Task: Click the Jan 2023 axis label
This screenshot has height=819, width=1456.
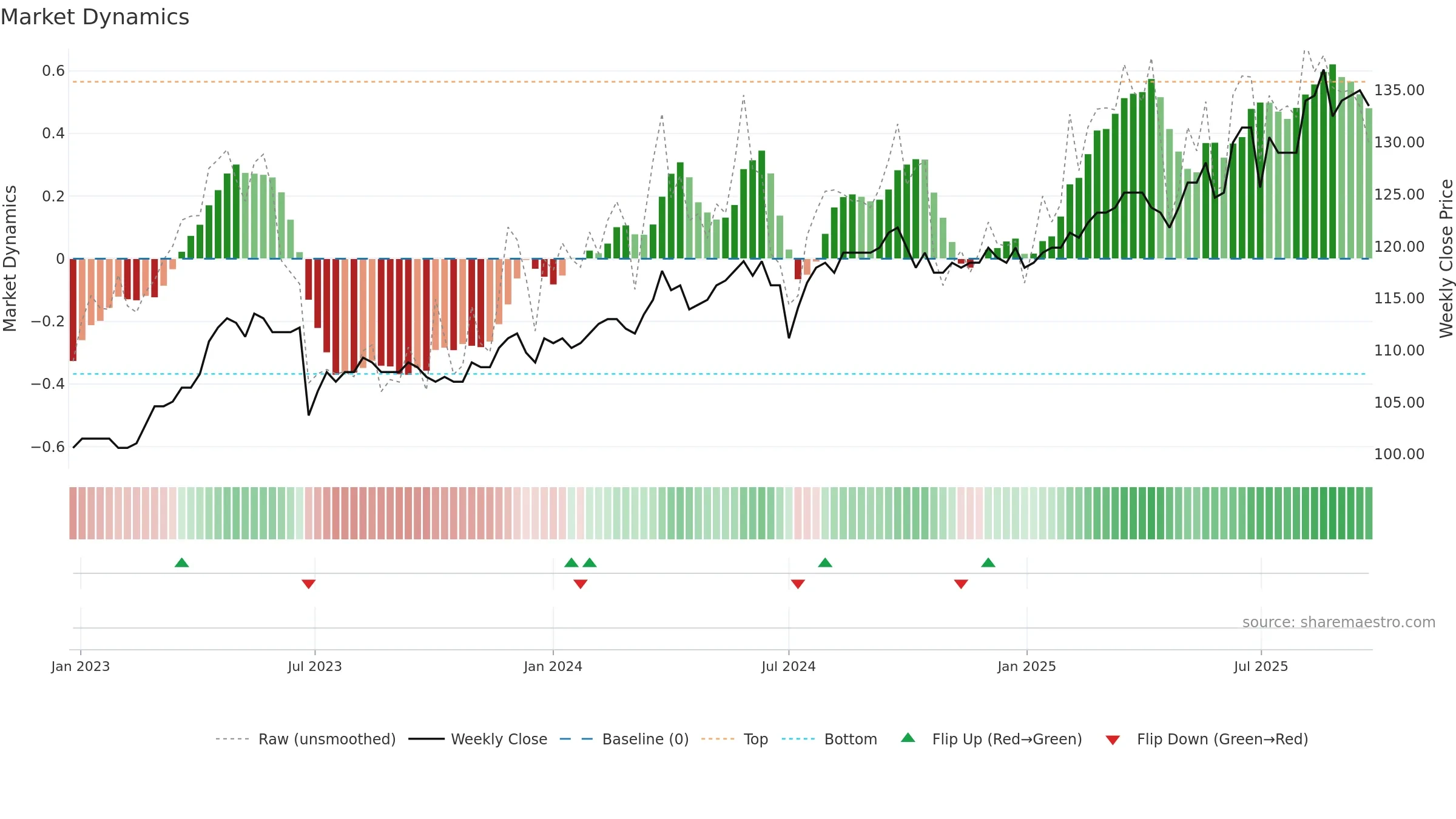Action: (x=81, y=666)
